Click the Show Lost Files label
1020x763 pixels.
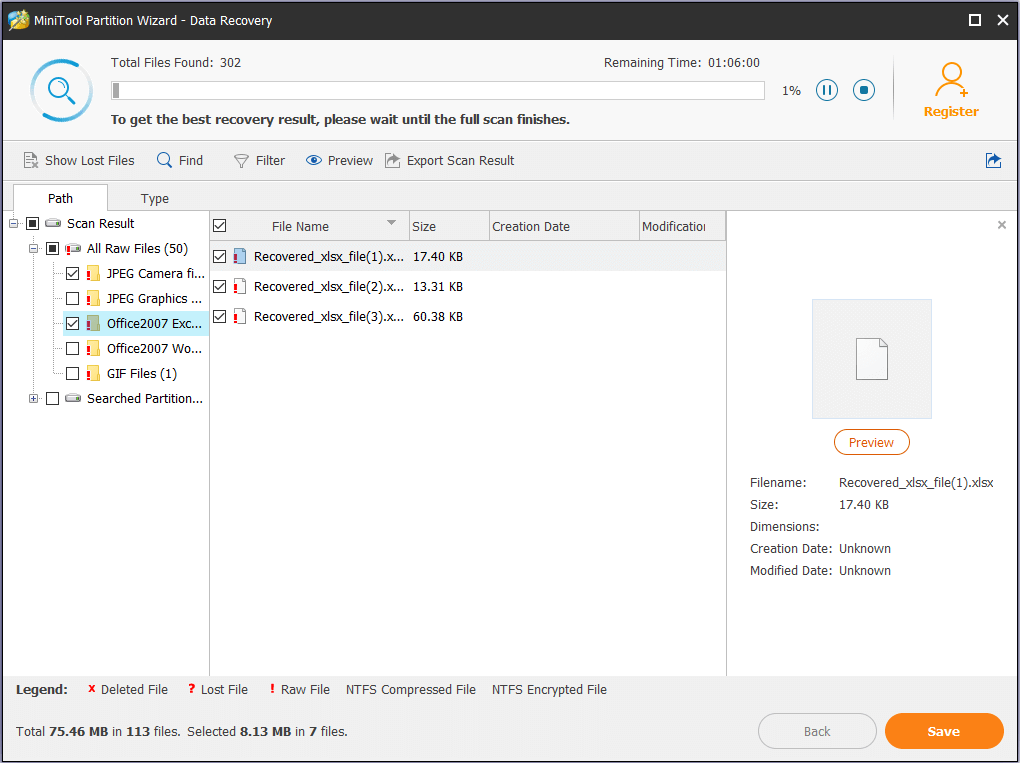90,161
